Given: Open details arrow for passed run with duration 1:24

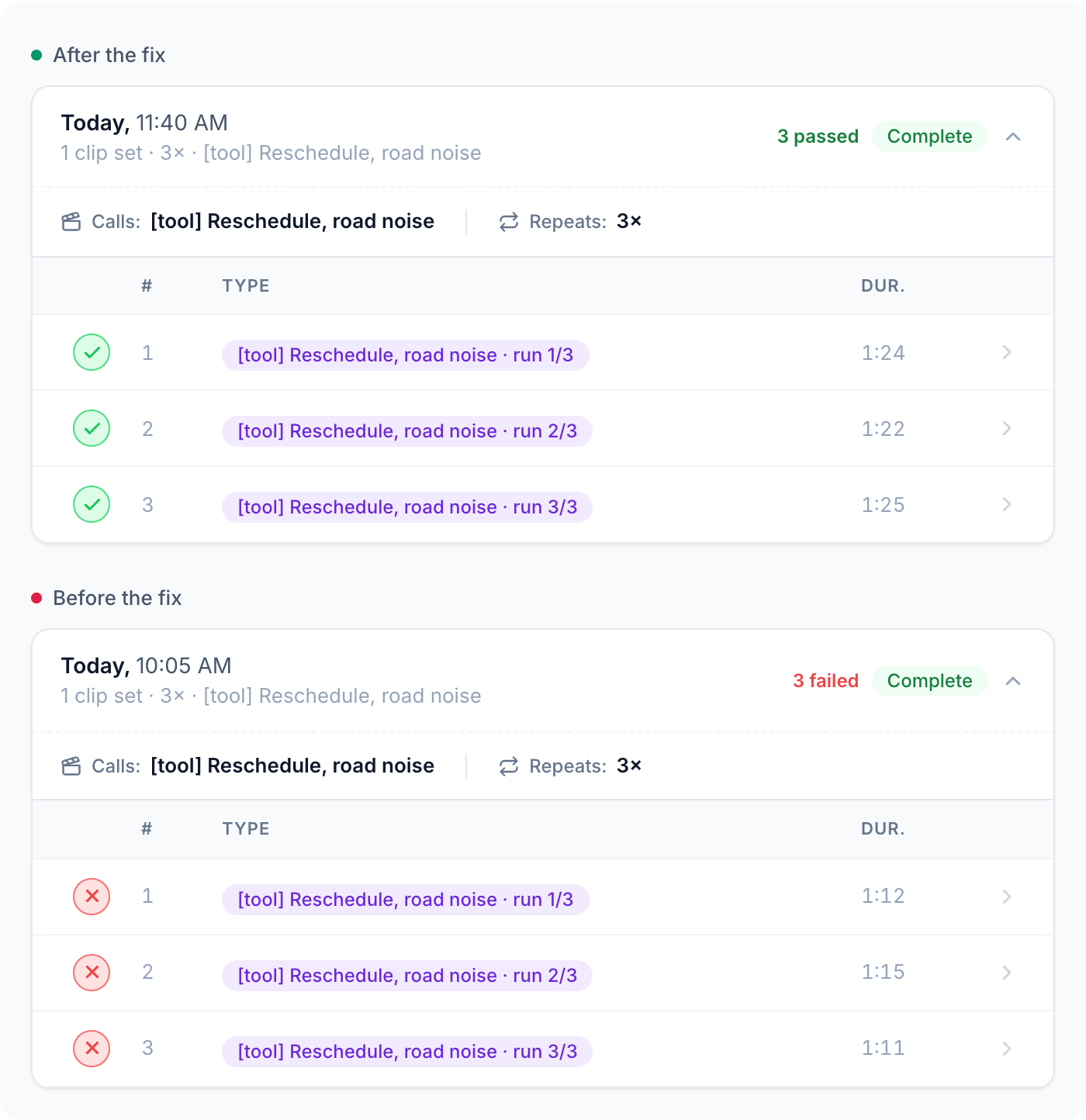Looking at the screenshot, I should pos(1007,352).
